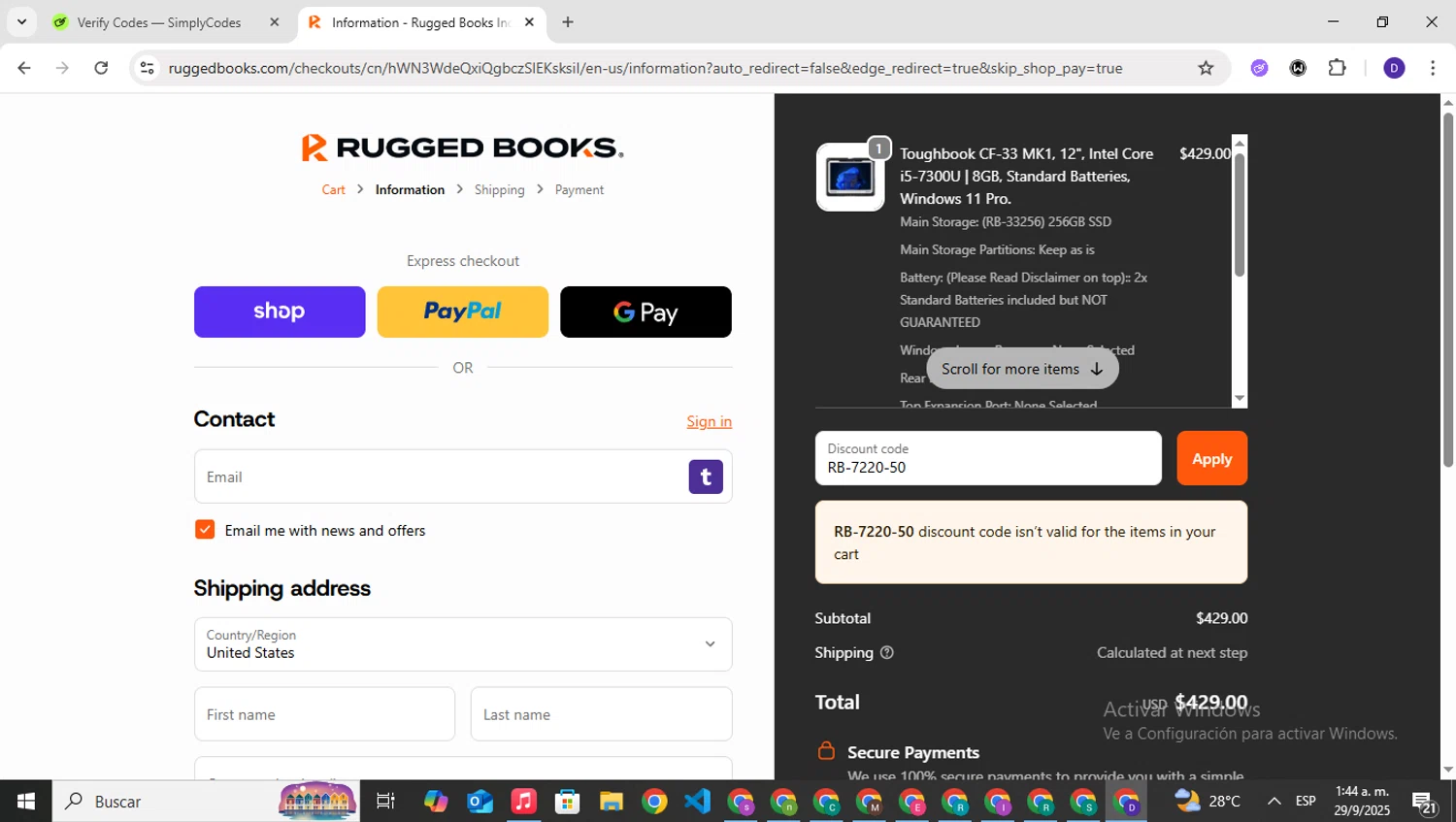1456x822 pixels.
Task: Click the Subtotal $429.00 amount
Action: click(x=1221, y=618)
